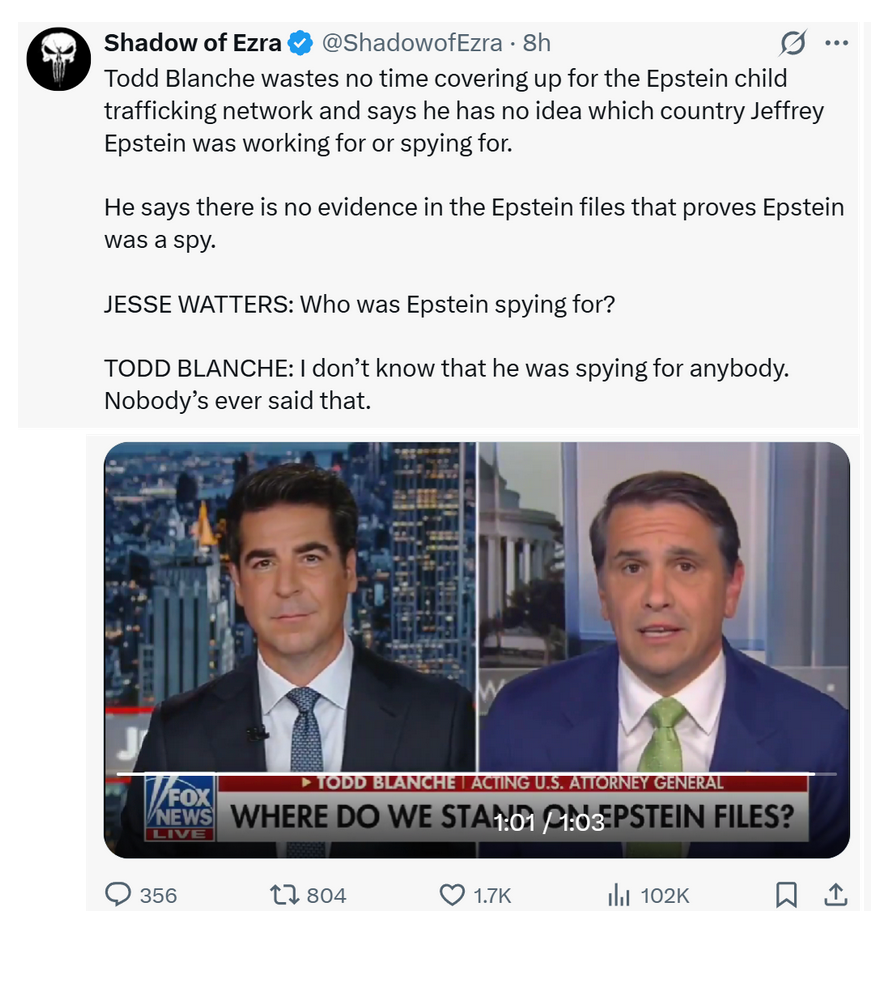Play the Fox News video clip
The image size is (880, 994).
pyautogui.click(x=476, y=640)
